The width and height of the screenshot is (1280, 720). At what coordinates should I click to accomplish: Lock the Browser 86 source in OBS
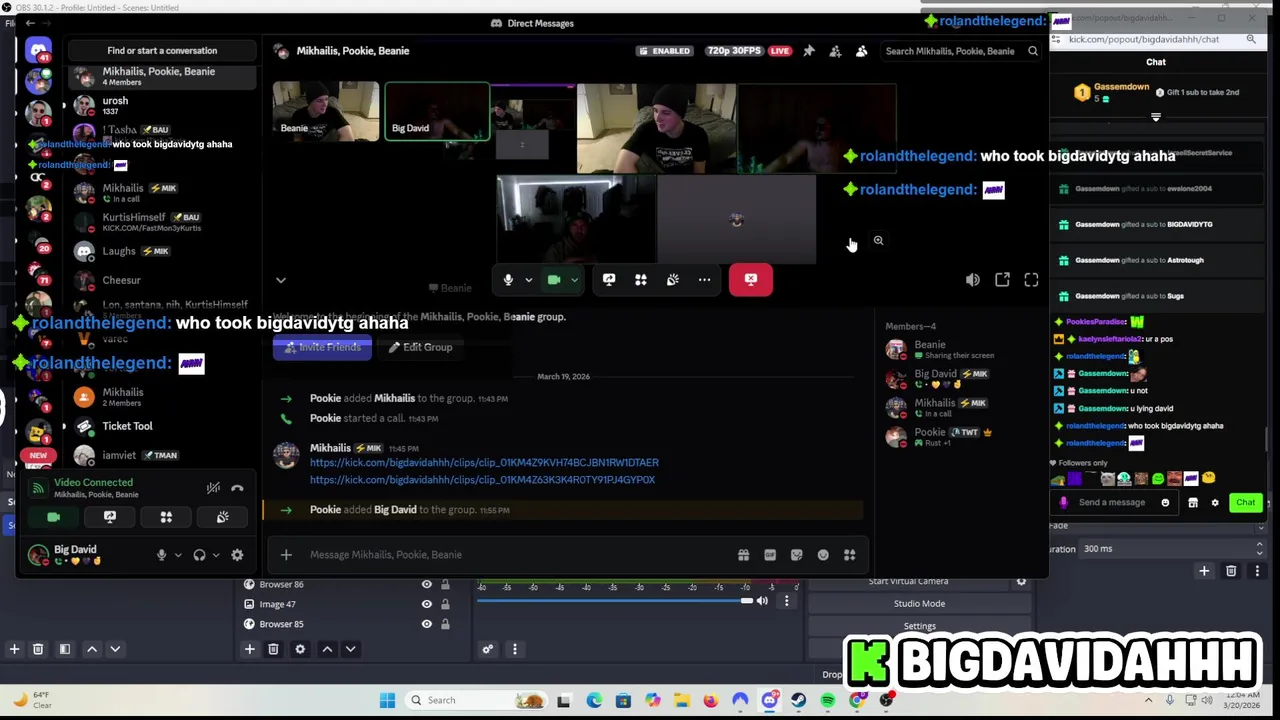coord(445,584)
